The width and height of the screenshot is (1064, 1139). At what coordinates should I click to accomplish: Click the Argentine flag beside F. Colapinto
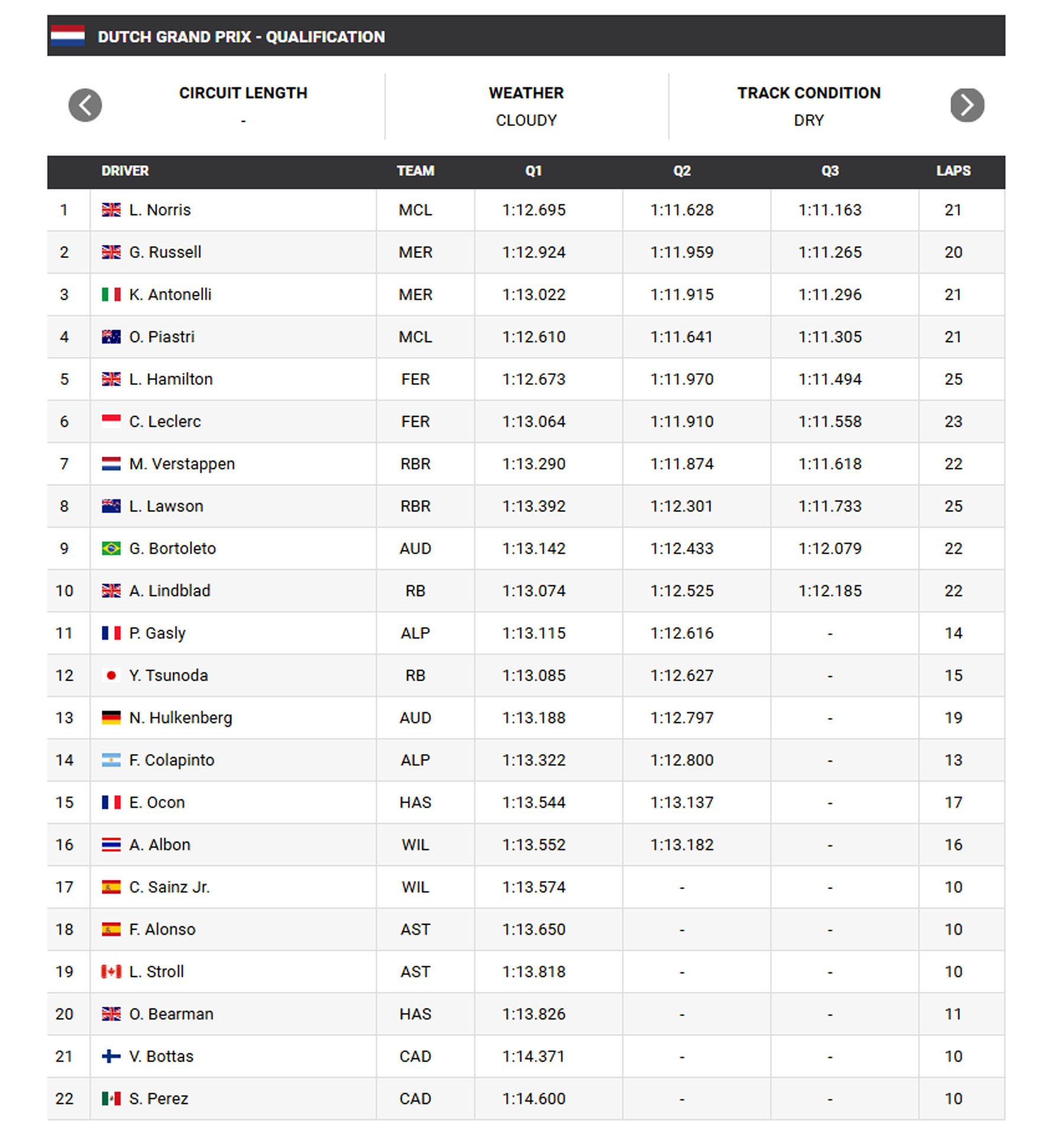coord(111,760)
